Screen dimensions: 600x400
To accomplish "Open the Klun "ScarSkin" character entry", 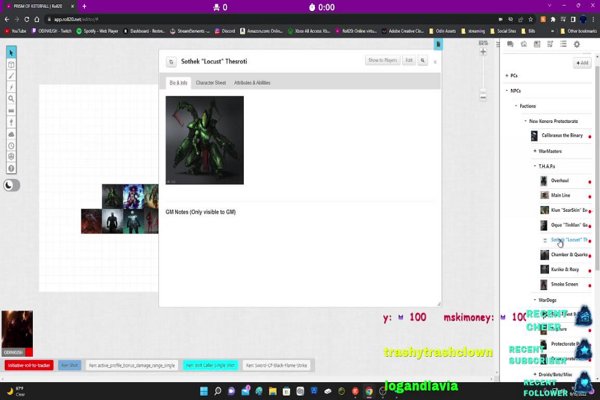I will 569,210.
